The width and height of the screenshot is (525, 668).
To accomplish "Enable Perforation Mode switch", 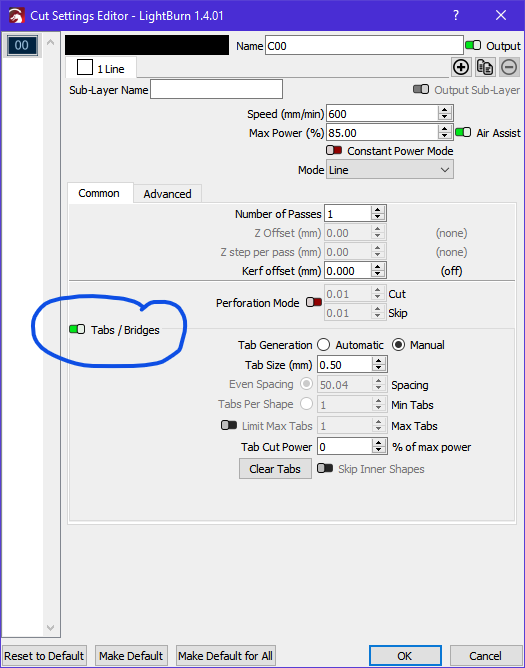I will 314,302.
